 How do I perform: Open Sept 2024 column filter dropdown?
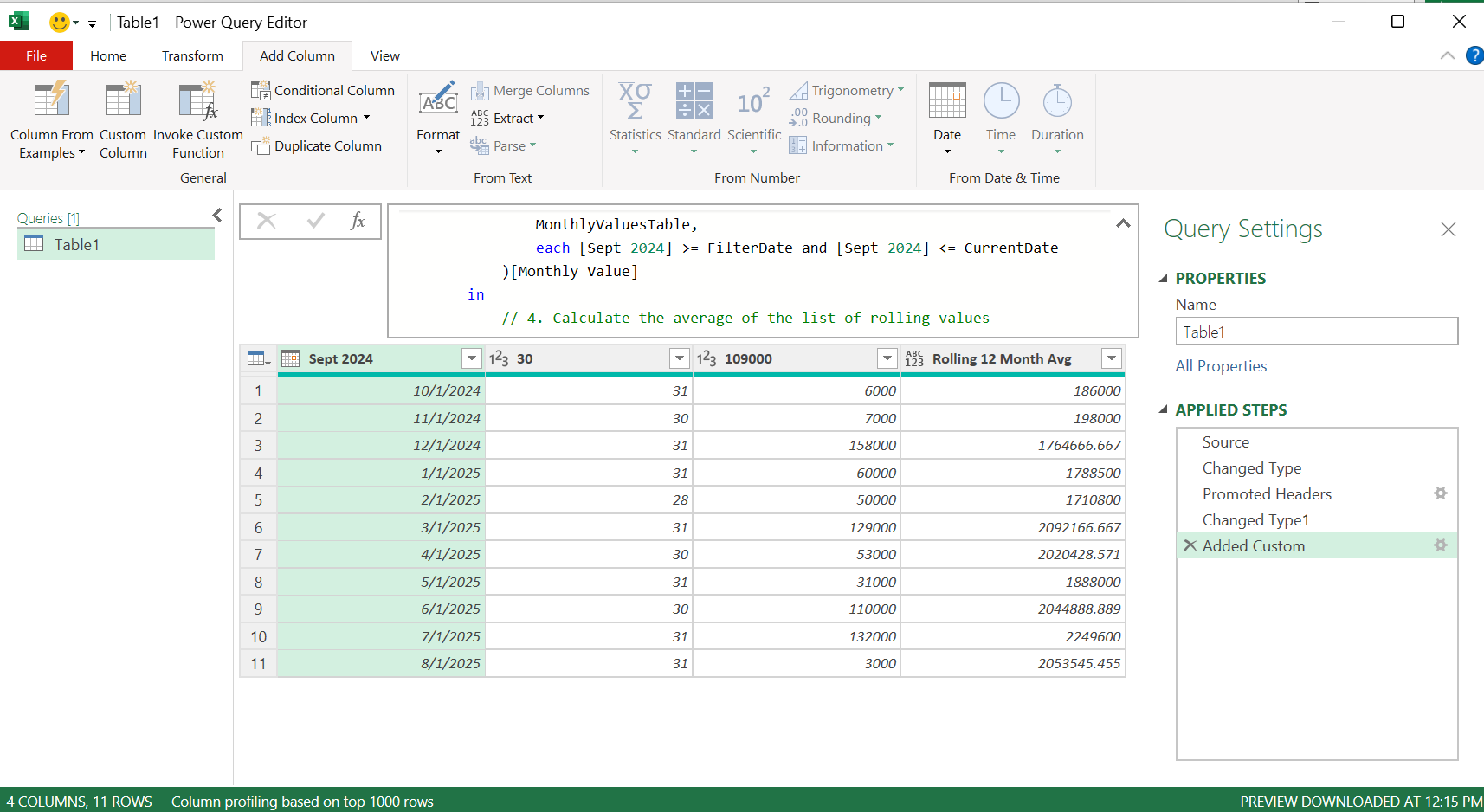click(x=472, y=358)
